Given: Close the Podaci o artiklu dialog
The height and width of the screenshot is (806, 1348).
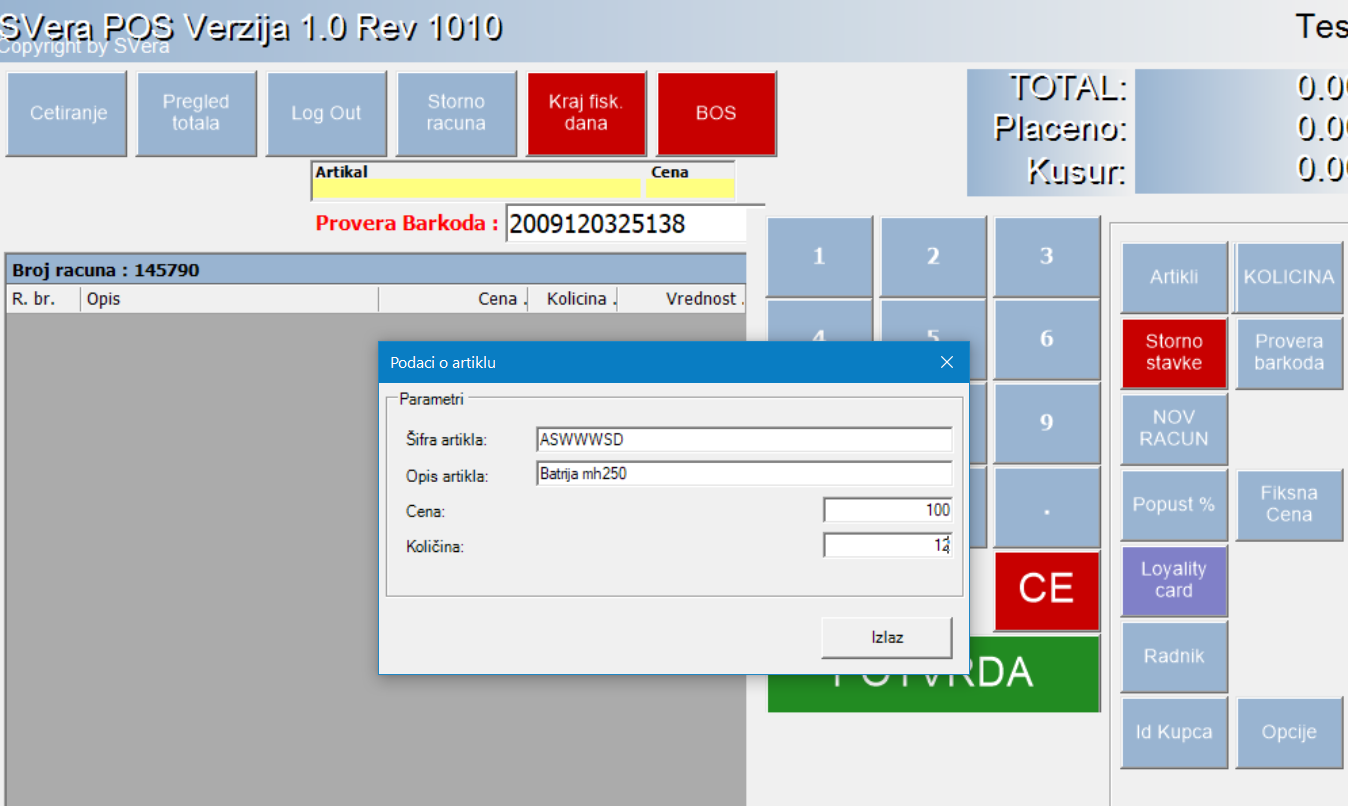Looking at the screenshot, I should (946, 363).
